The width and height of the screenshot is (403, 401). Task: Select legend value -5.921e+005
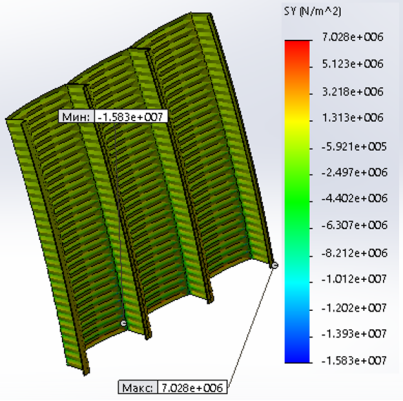354,146
